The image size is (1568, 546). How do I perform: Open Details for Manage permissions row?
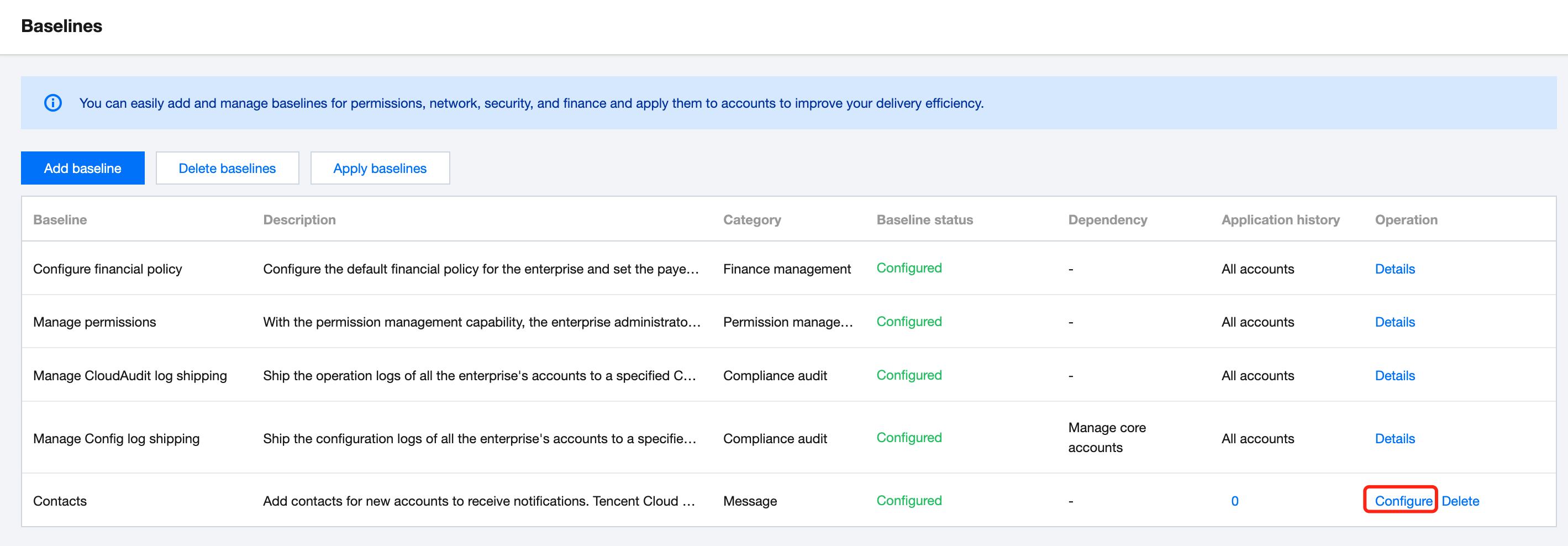pyautogui.click(x=1395, y=322)
